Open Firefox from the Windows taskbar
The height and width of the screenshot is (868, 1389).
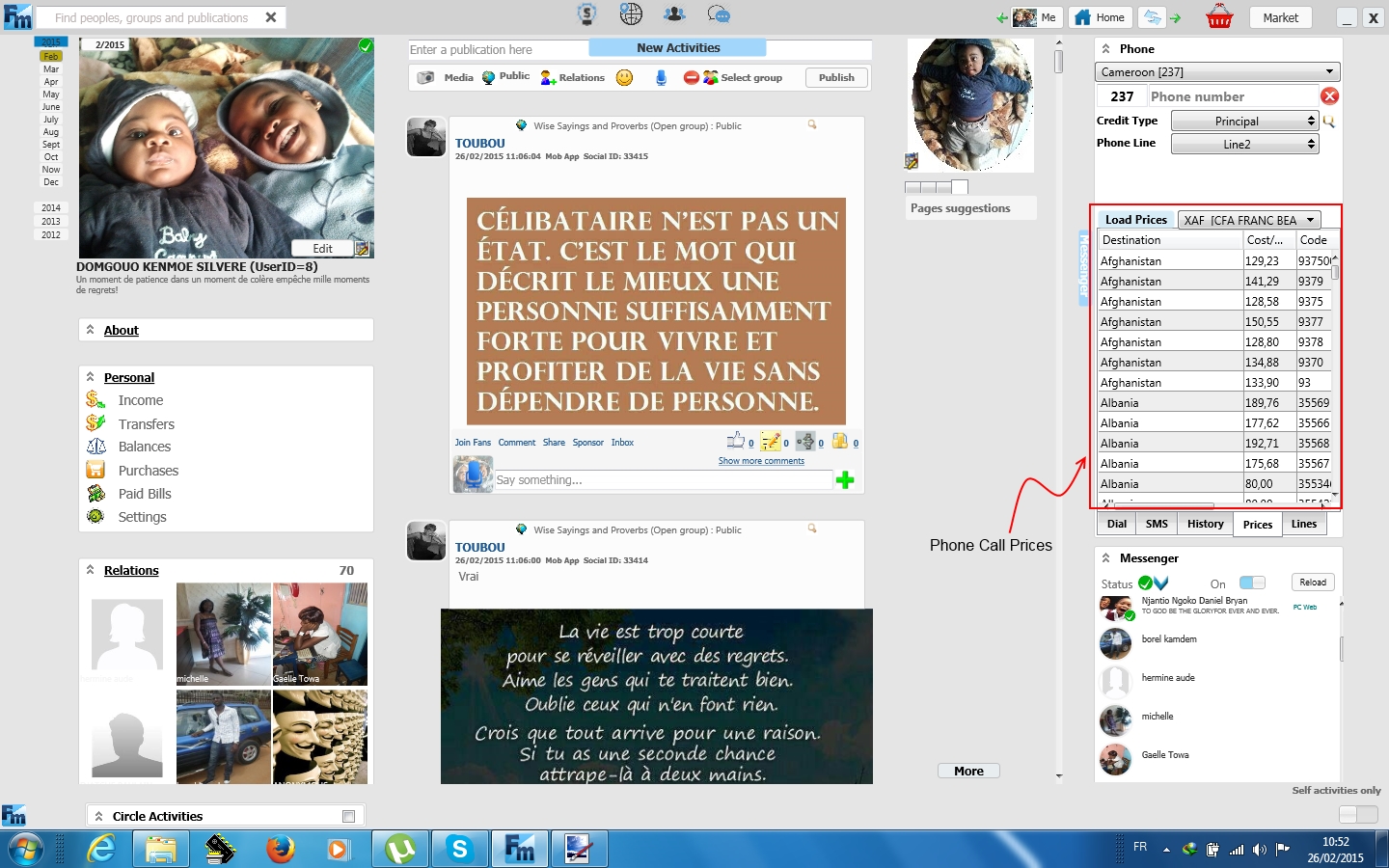(x=281, y=849)
